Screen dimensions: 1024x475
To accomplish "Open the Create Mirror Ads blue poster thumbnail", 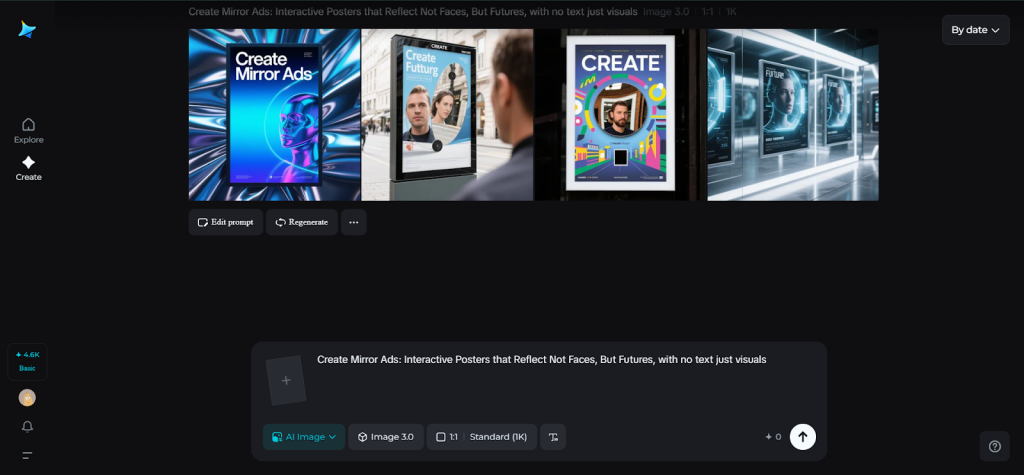I will [x=274, y=115].
